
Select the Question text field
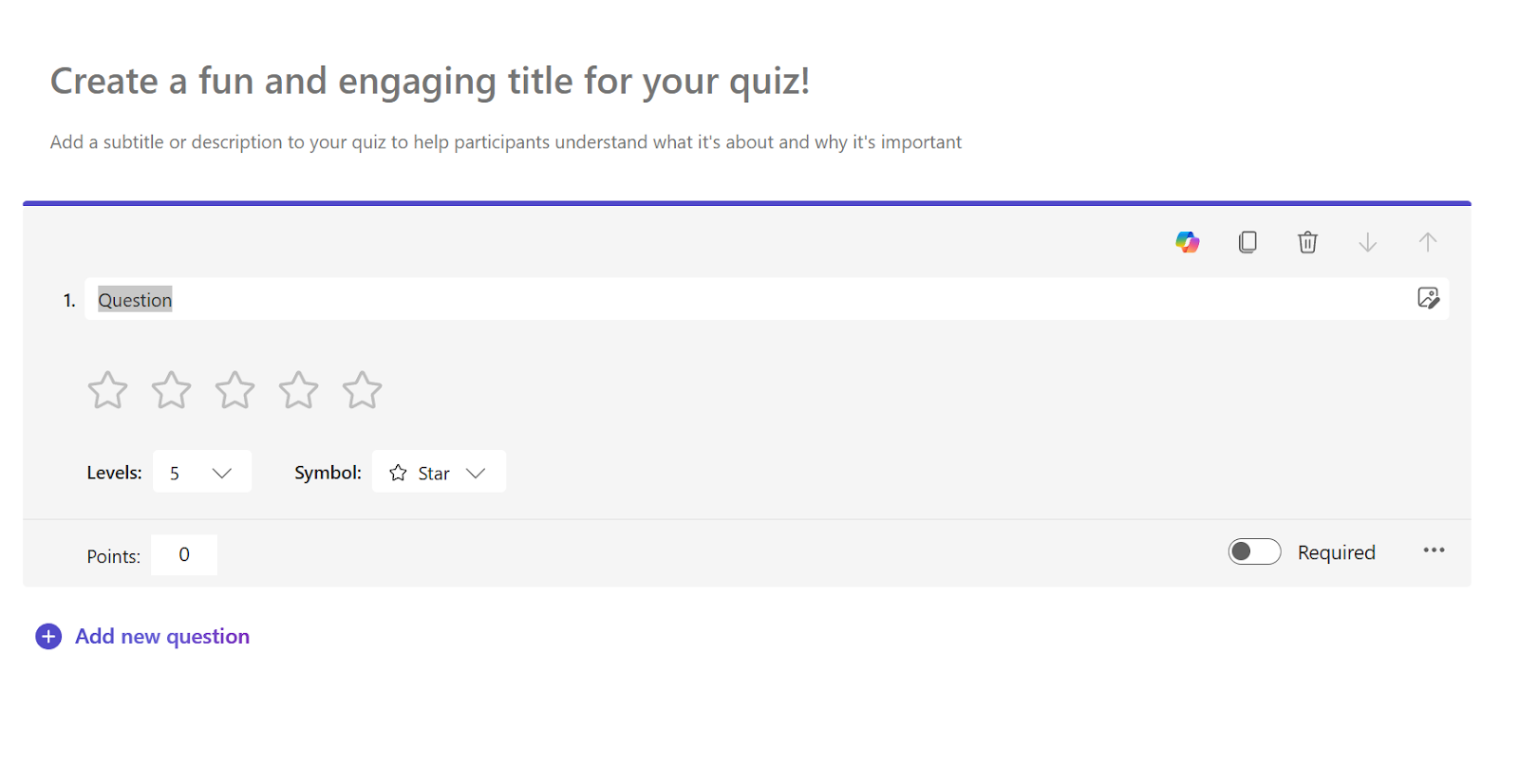pos(134,299)
